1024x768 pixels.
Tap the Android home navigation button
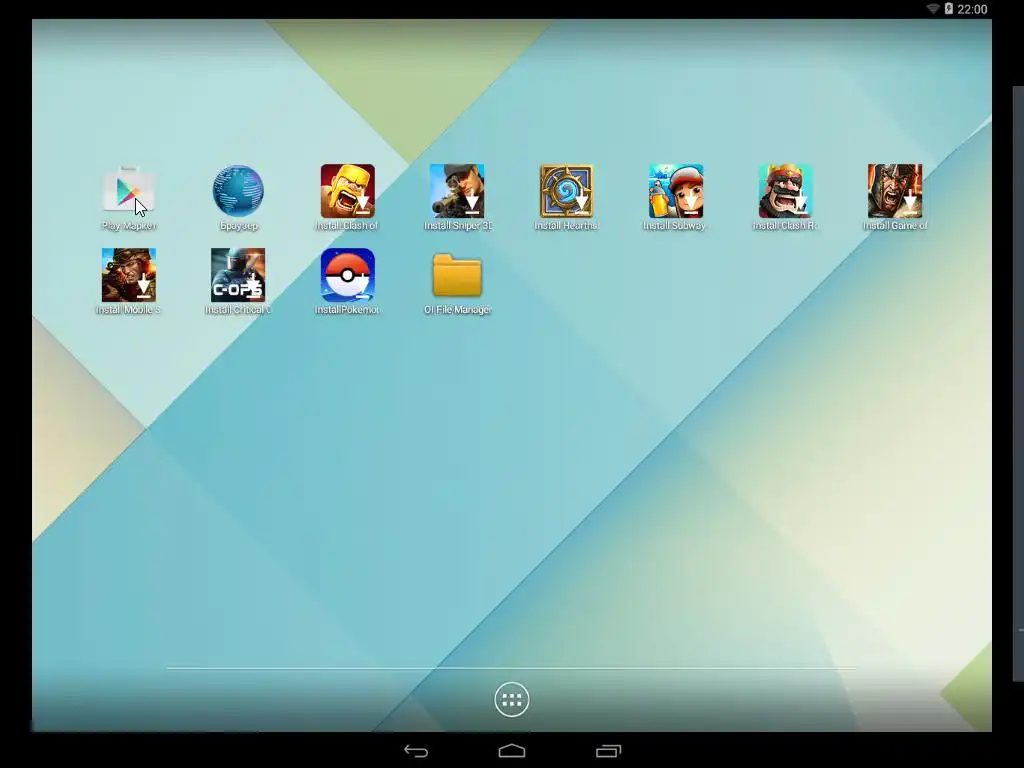point(512,751)
